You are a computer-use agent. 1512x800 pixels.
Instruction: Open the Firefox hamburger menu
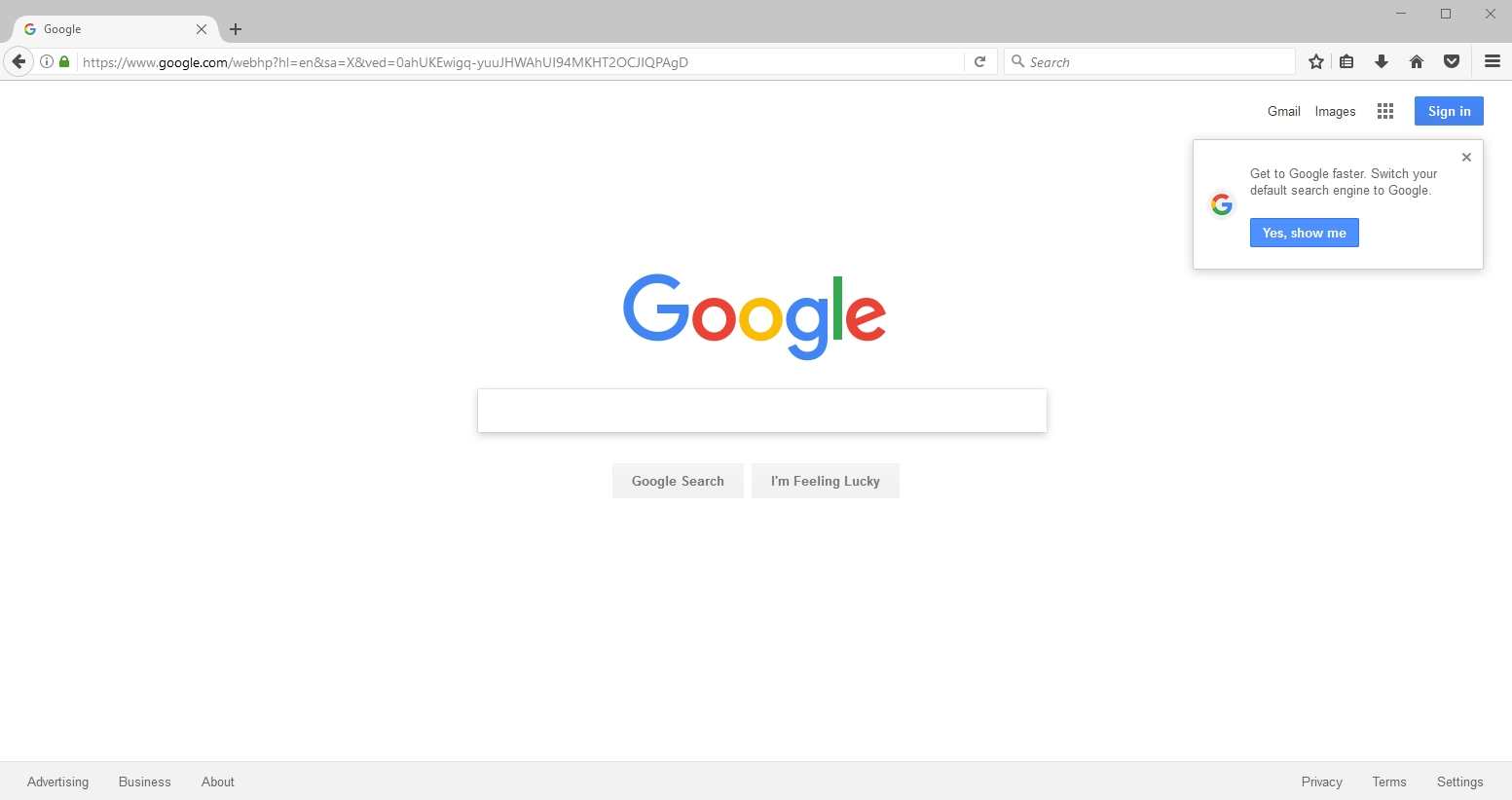coord(1493,61)
